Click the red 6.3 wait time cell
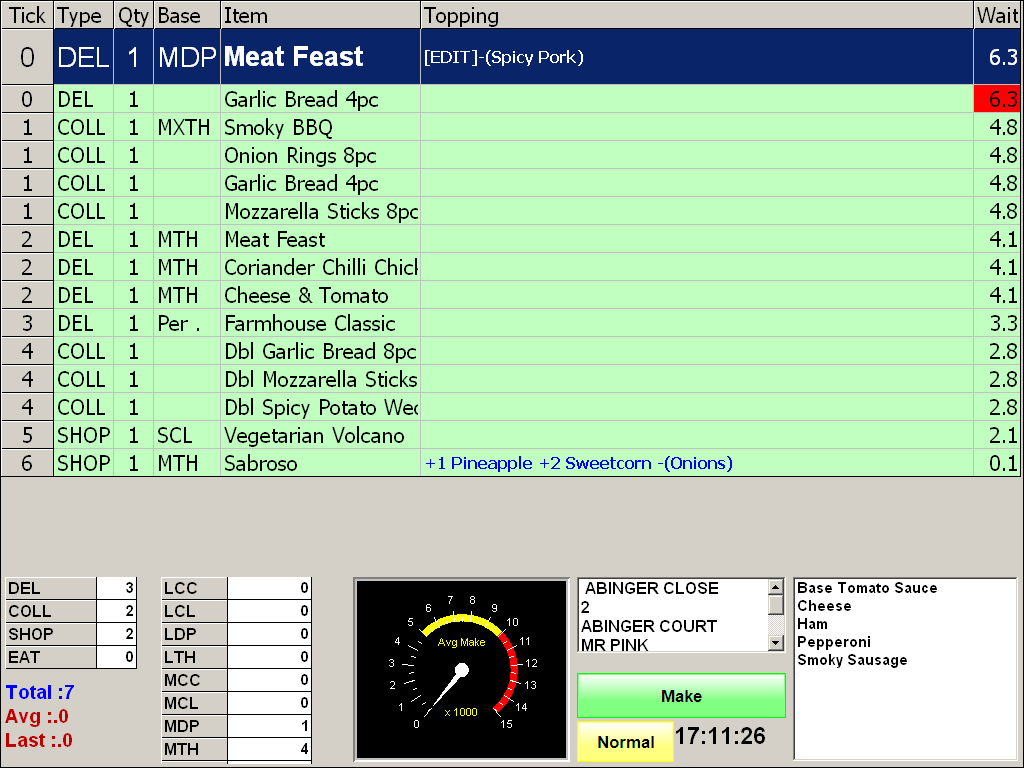Viewport: 1024px width, 768px height. pyautogui.click(x=998, y=99)
